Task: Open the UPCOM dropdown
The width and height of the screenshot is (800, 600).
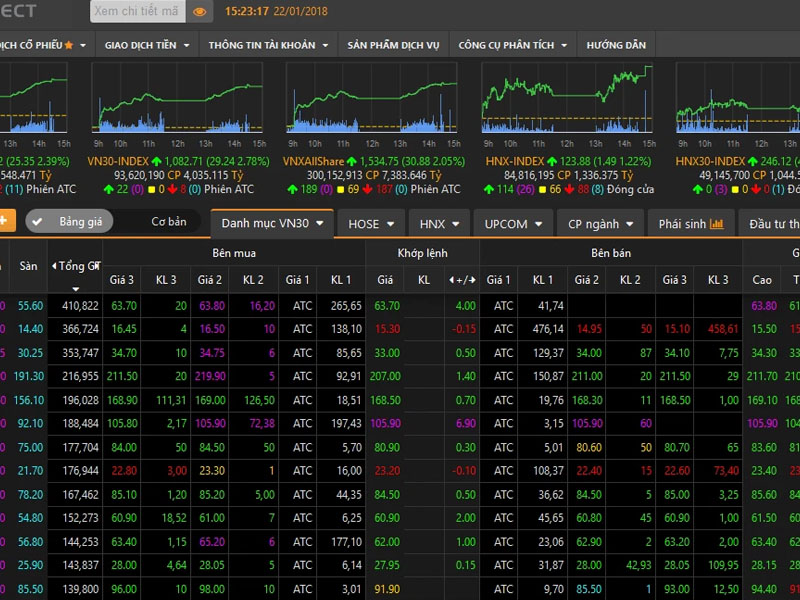Action: coord(513,224)
